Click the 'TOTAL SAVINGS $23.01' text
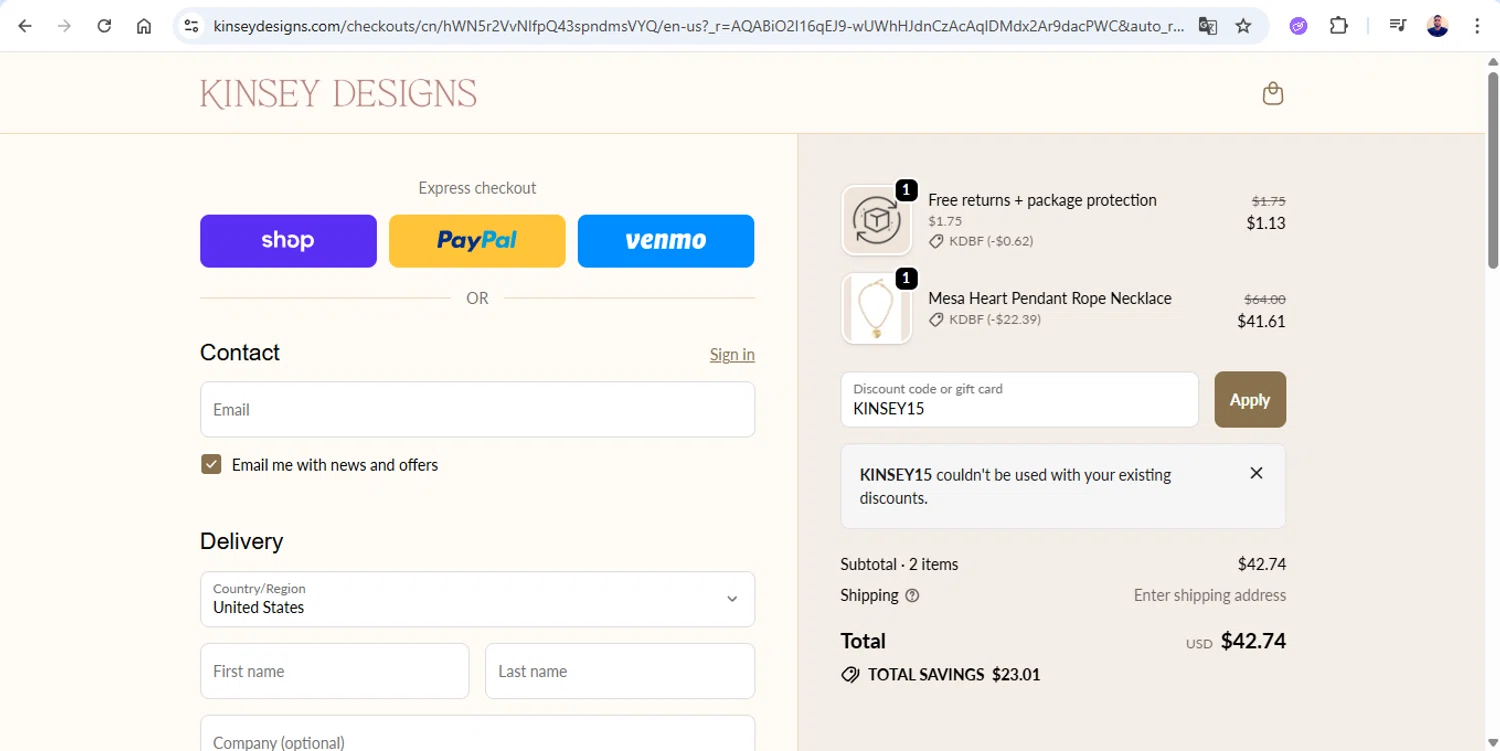 [954, 675]
